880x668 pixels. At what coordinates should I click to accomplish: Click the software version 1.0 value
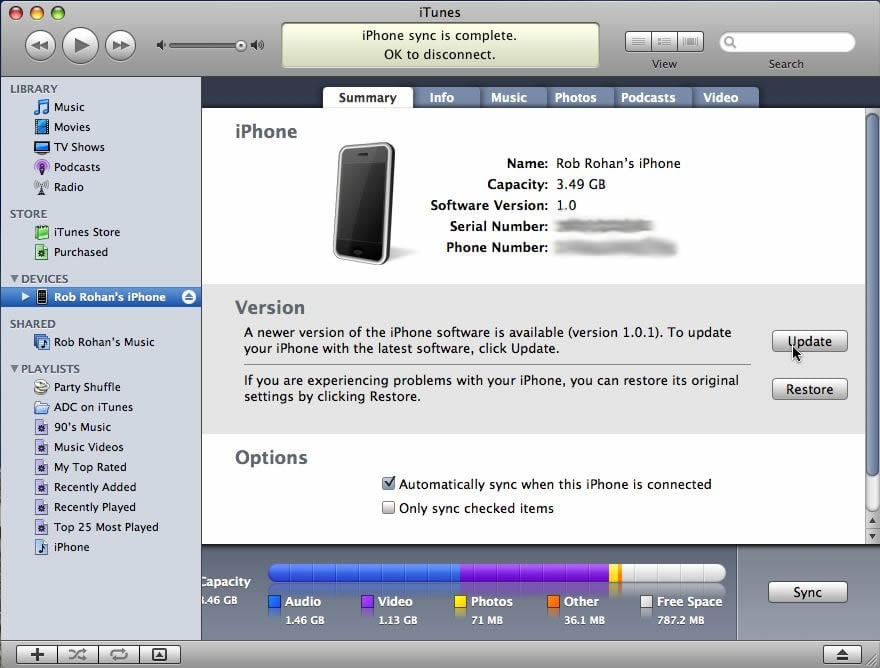[x=566, y=205]
